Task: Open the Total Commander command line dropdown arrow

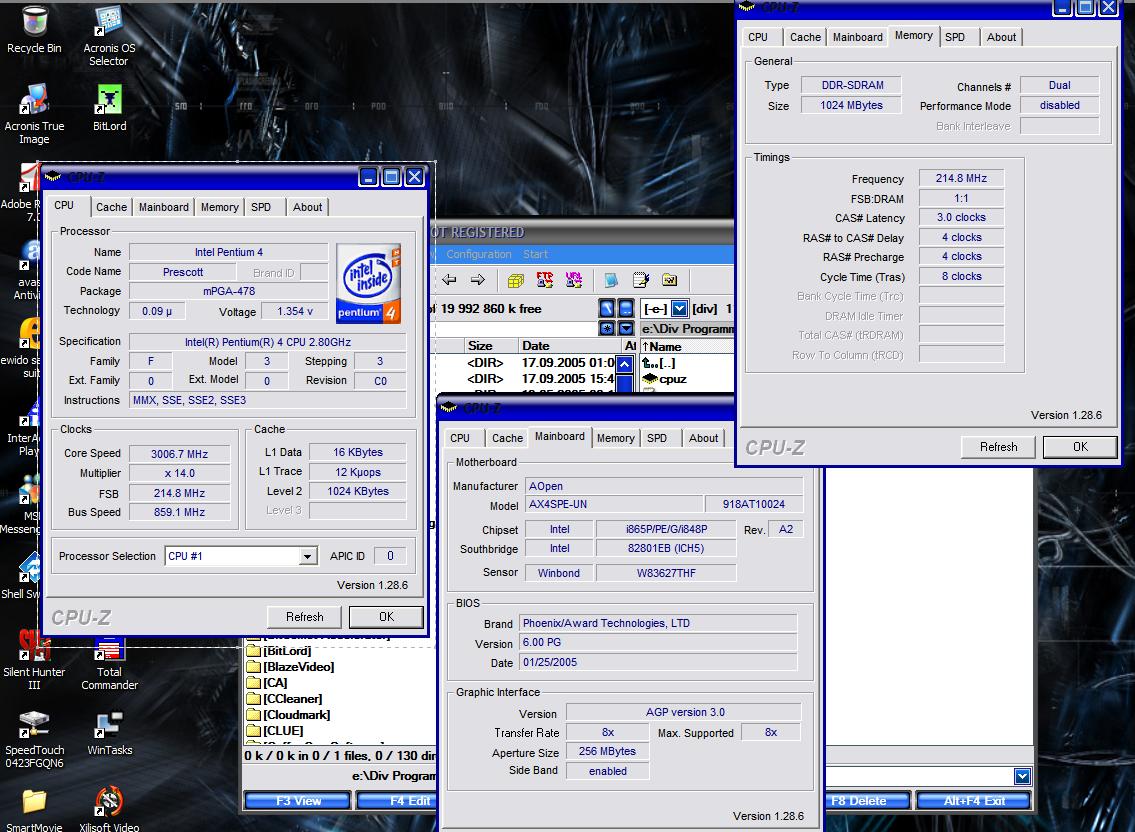Action: [x=1022, y=776]
